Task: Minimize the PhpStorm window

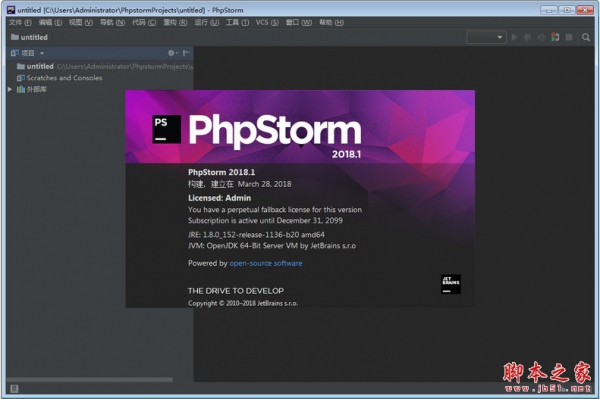Action: click(x=549, y=10)
